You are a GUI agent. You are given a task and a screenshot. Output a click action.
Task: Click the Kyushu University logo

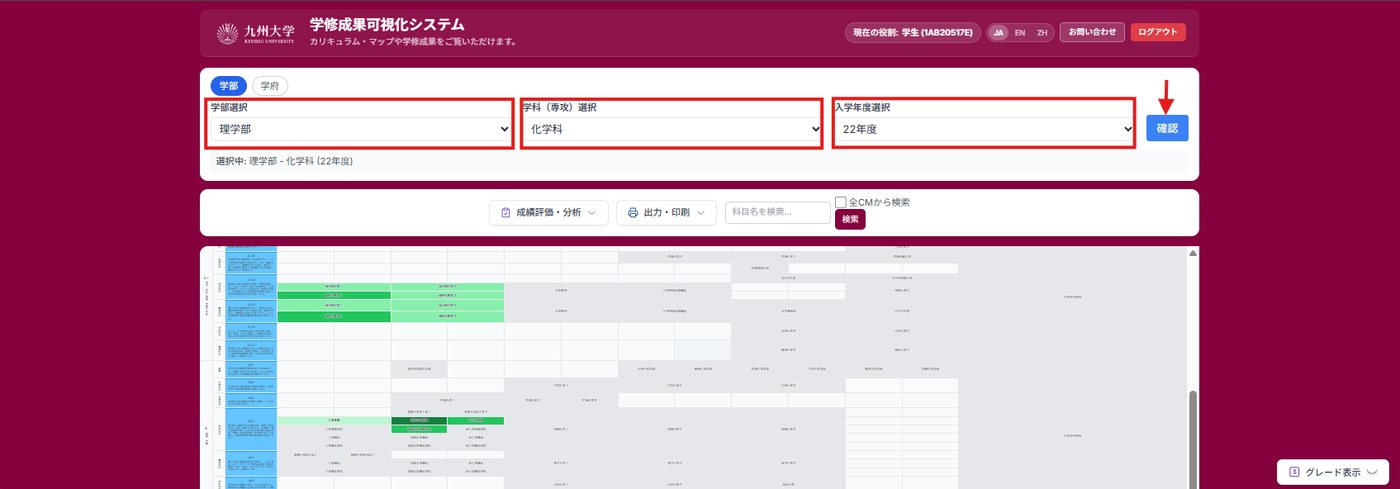256,33
